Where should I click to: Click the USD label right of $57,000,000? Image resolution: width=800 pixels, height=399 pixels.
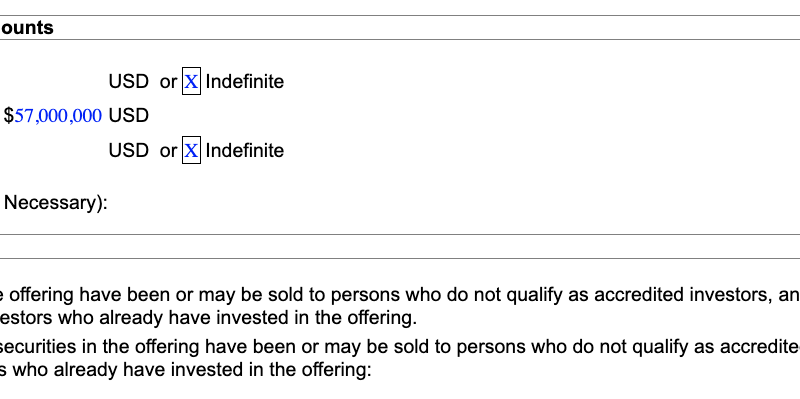[x=129, y=116]
